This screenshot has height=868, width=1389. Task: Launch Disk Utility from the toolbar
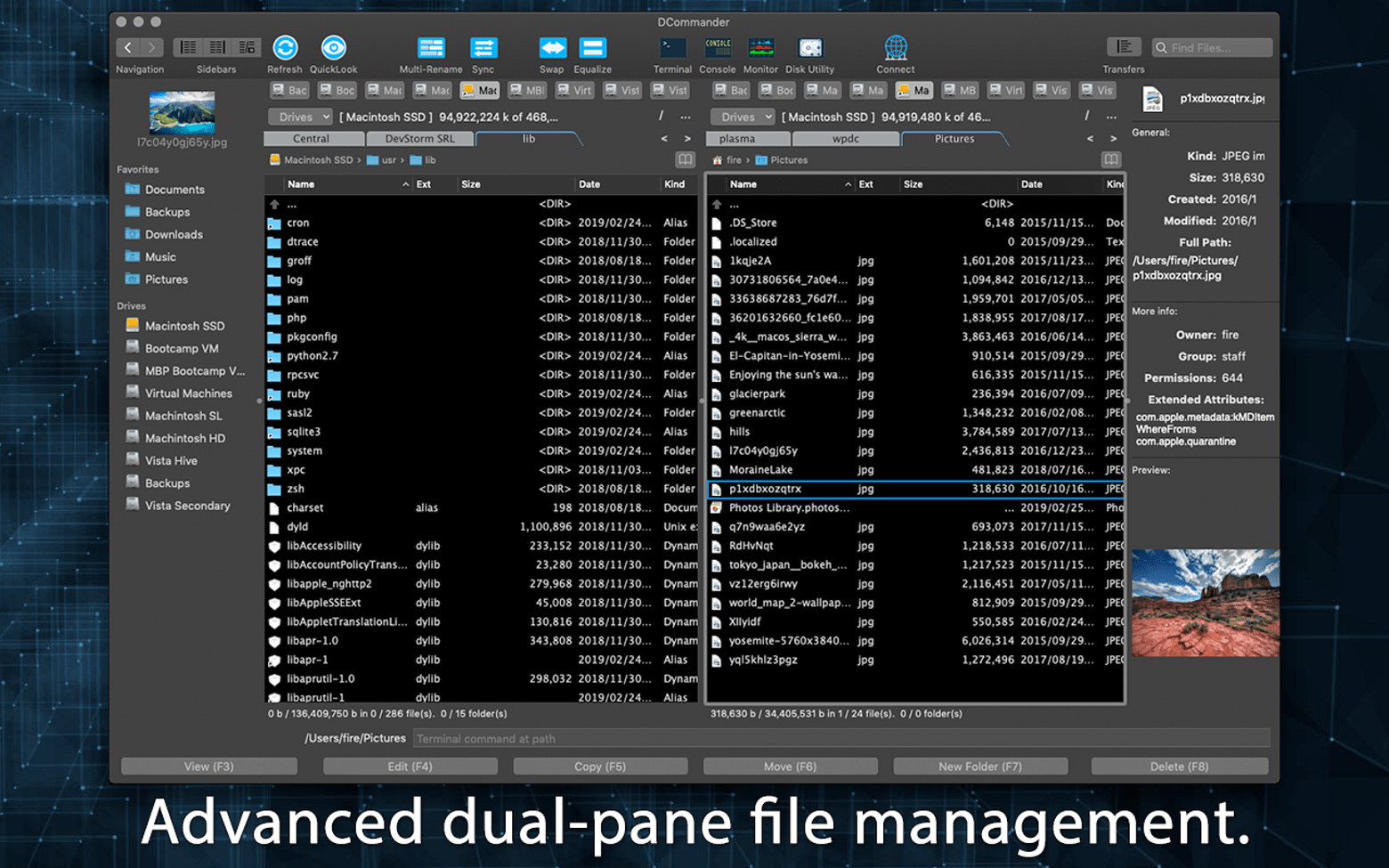(809, 47)
